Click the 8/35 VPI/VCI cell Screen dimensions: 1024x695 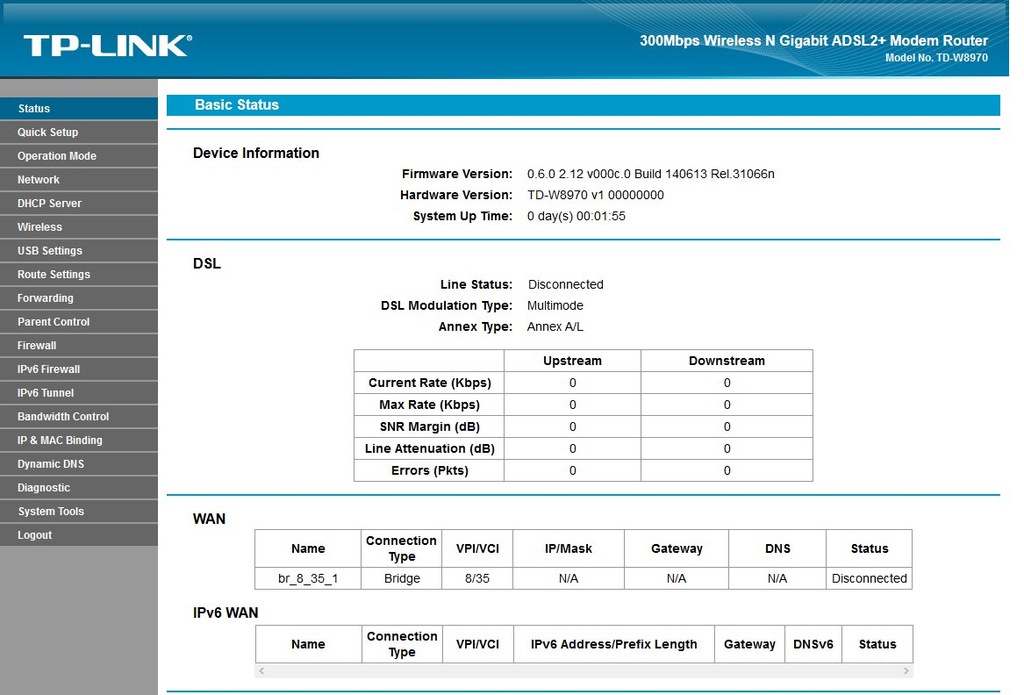[x=477, y=579]
